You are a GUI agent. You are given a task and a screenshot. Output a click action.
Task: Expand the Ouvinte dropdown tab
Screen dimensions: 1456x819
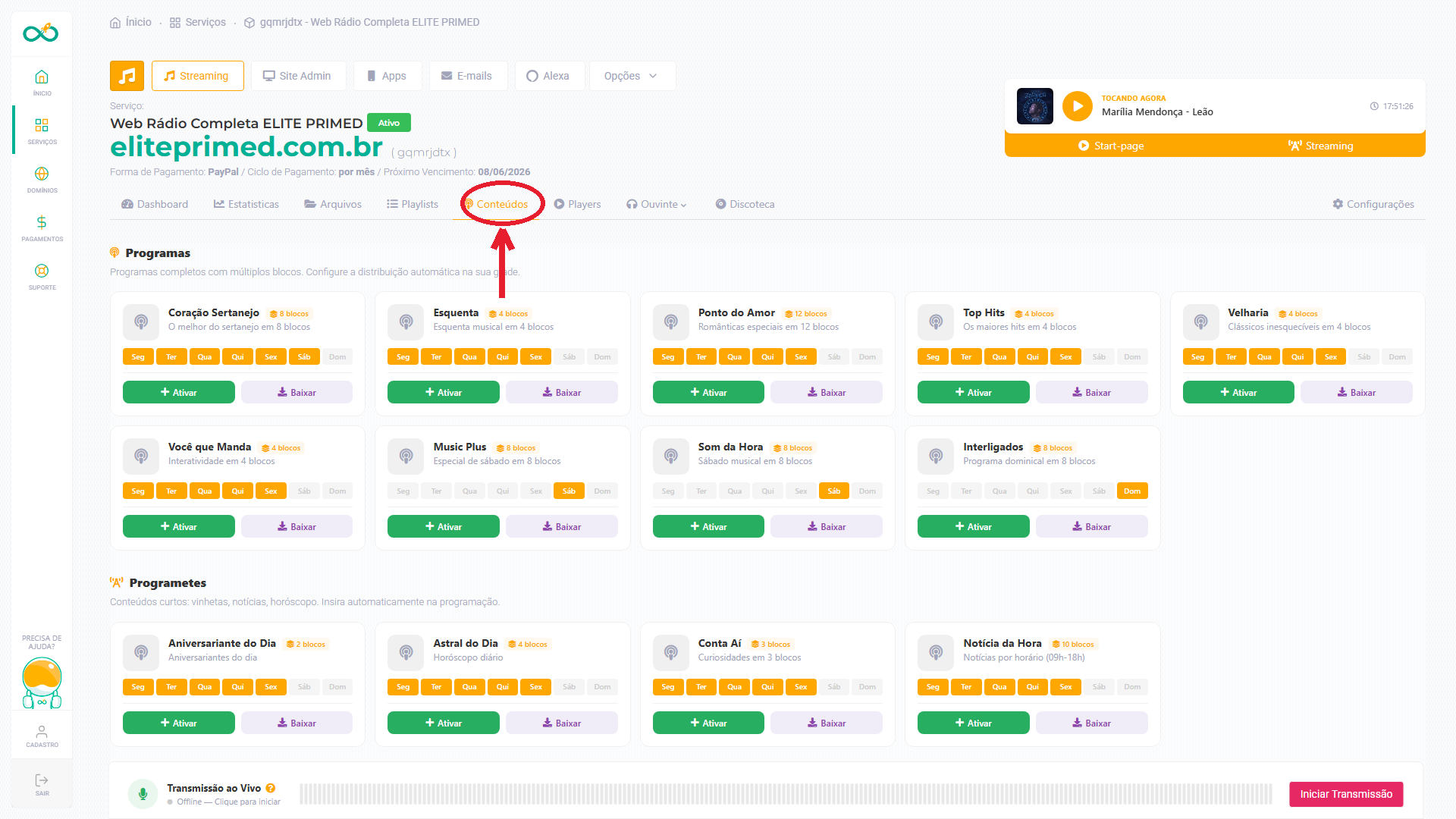(657, 204)
